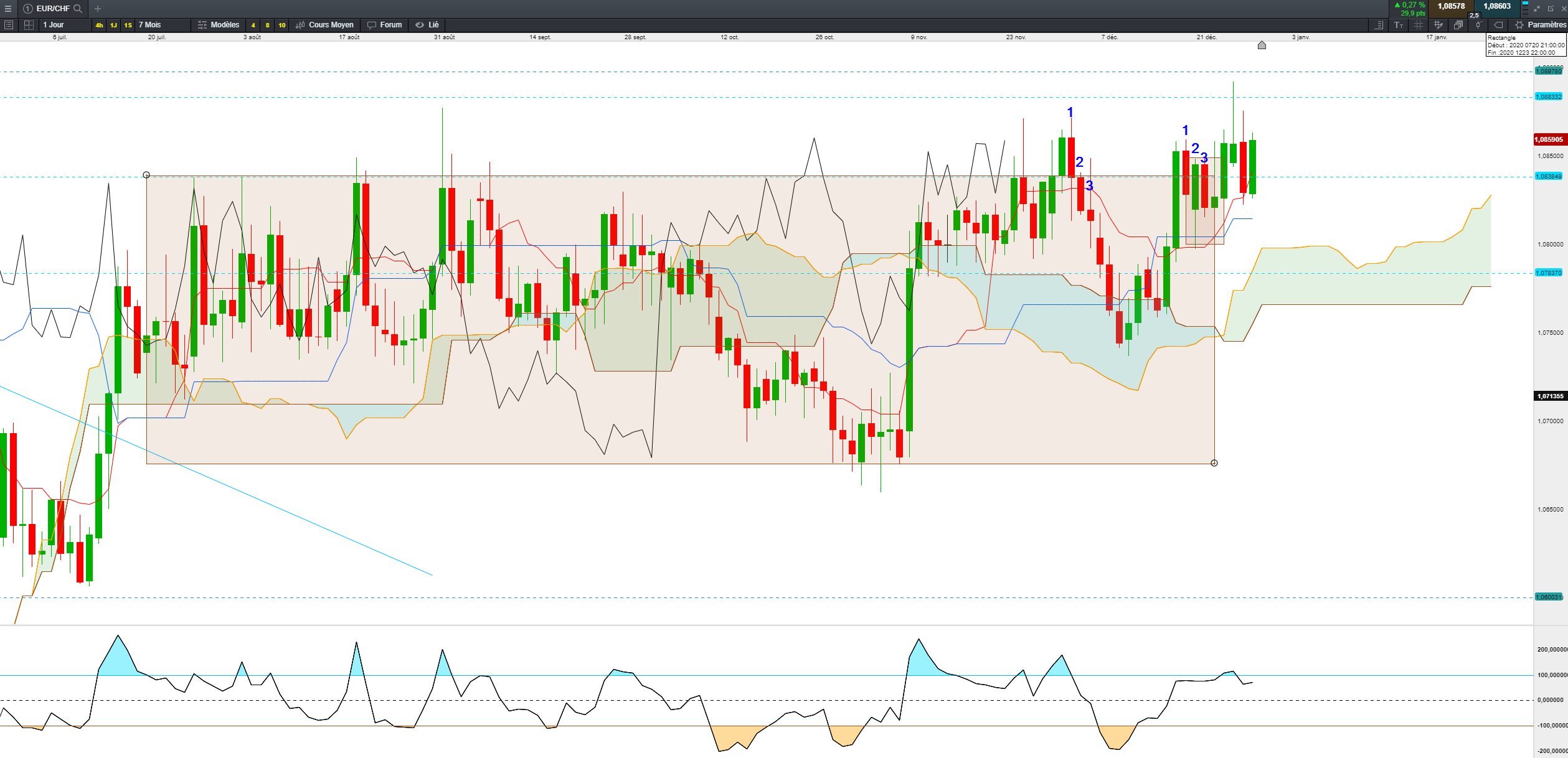The width and height of the screenshot is (1568, 758).
Task: Switch to the 4h timeframe shortcut
Action: click(x=99, y=25)
